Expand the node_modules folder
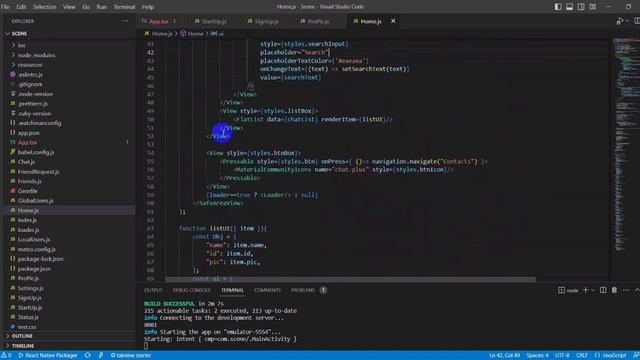640x360 pixels. [x=36, y=55]
